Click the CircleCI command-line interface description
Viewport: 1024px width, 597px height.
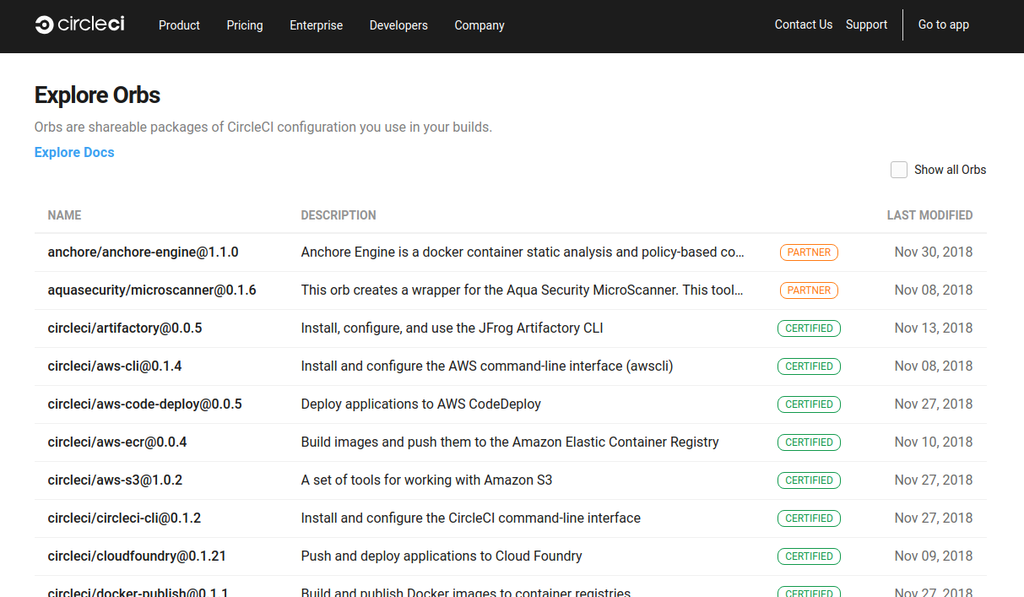click(x=471, y=518)
